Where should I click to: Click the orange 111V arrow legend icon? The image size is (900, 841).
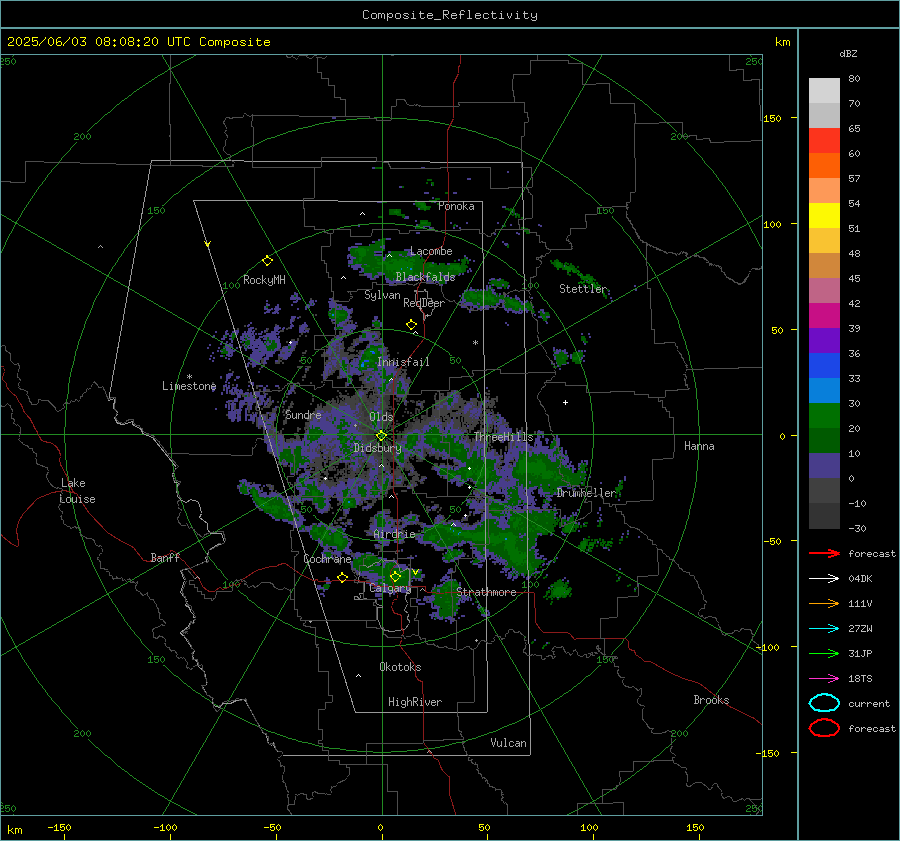tap(824, 603)
